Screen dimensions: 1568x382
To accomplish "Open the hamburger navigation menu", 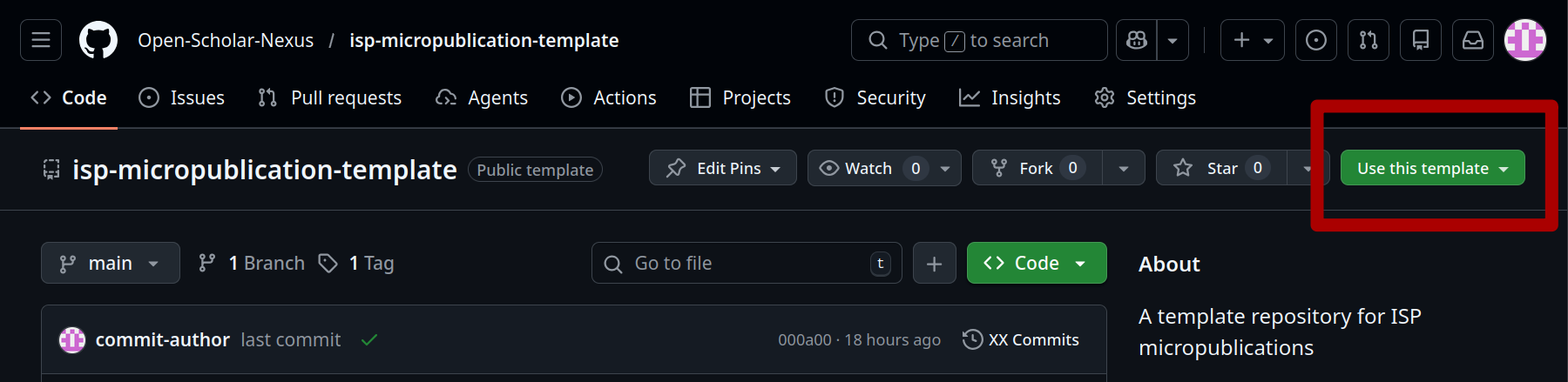I will pos(41,40).
